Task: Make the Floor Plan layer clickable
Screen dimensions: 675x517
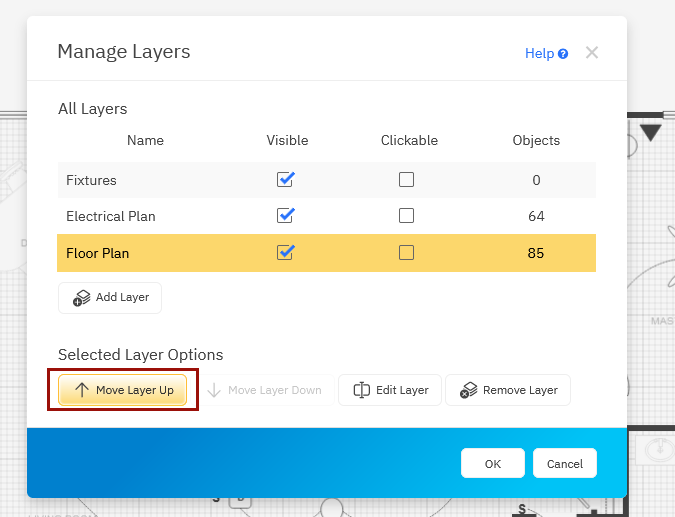Action: tap(406, 253)
